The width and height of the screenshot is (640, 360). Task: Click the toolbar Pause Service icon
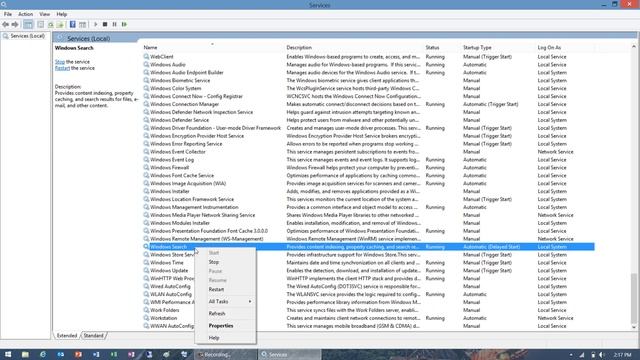coord(115,24)
